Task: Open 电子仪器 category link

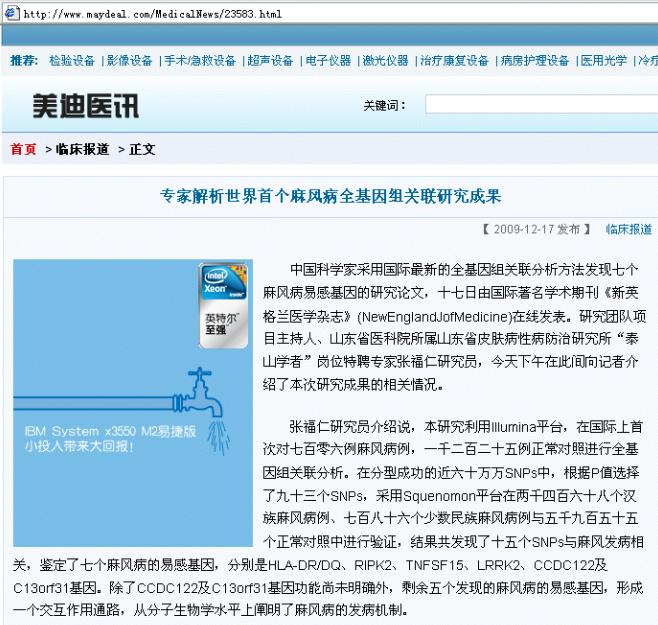Action: pos(328,61)
